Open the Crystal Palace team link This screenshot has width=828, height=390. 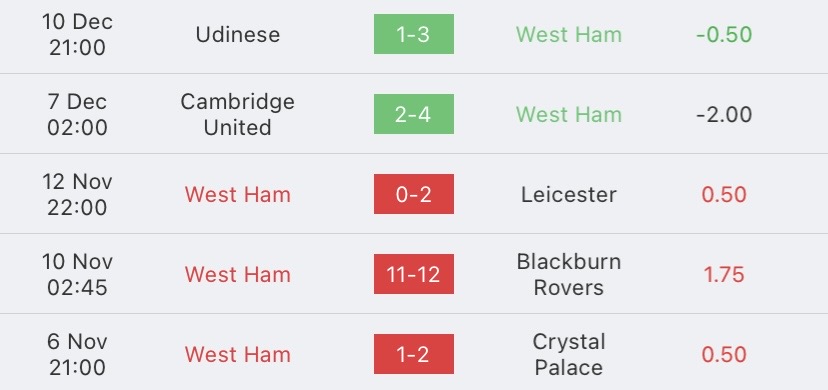pyautogui.click(x=569, y=354)
